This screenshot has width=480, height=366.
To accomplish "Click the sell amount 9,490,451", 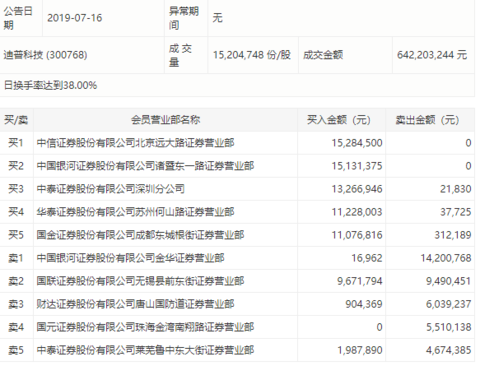I will pyautogui.click(x=448, y=281).
